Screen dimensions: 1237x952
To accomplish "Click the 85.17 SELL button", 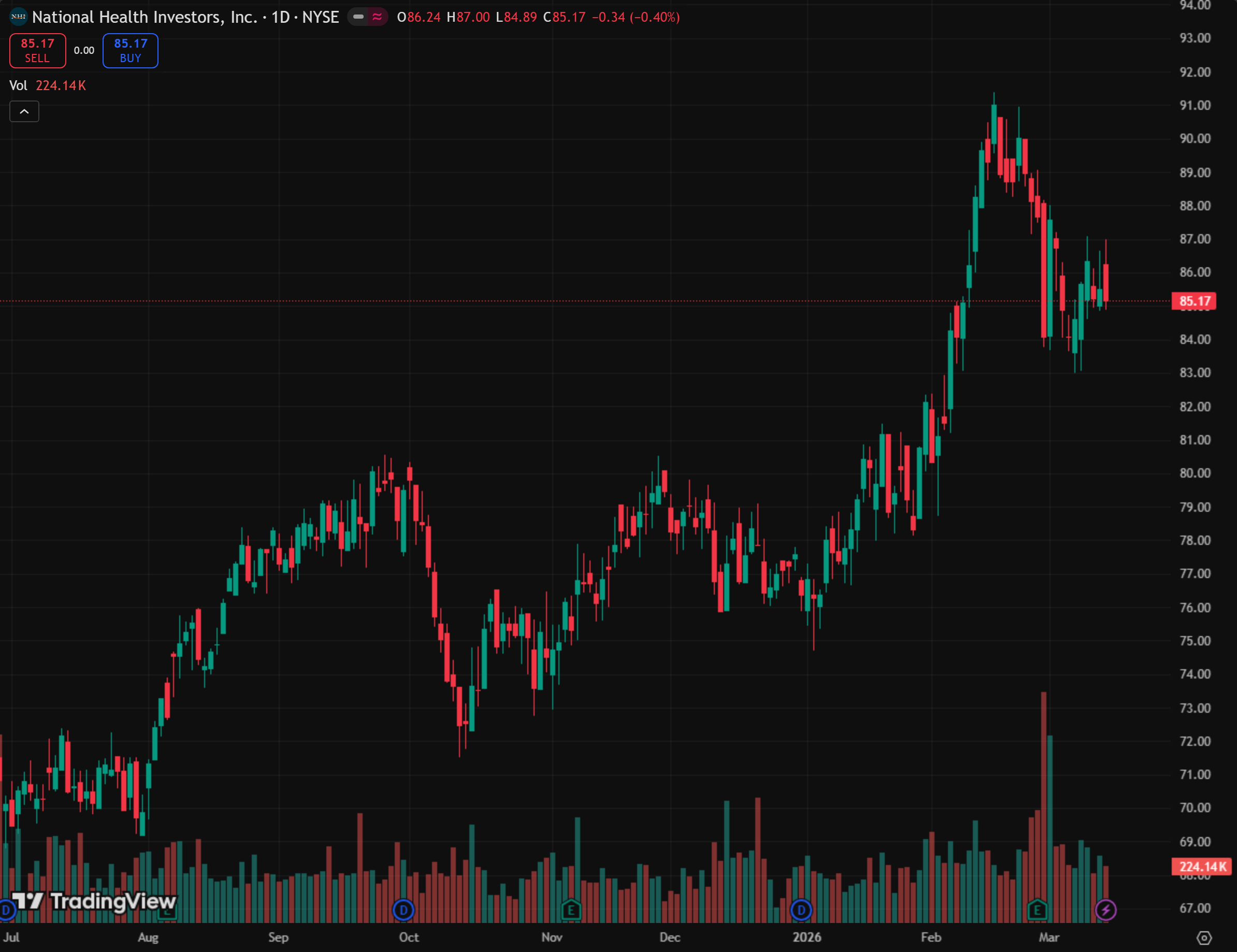I will 37,50.
